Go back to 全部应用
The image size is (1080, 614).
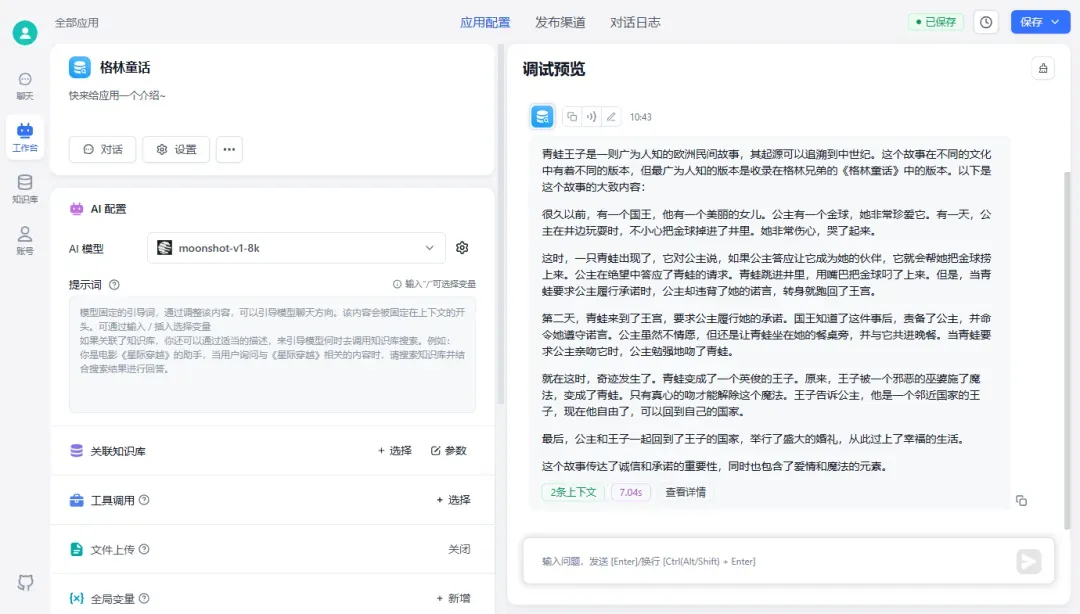(x=76, y=23)
